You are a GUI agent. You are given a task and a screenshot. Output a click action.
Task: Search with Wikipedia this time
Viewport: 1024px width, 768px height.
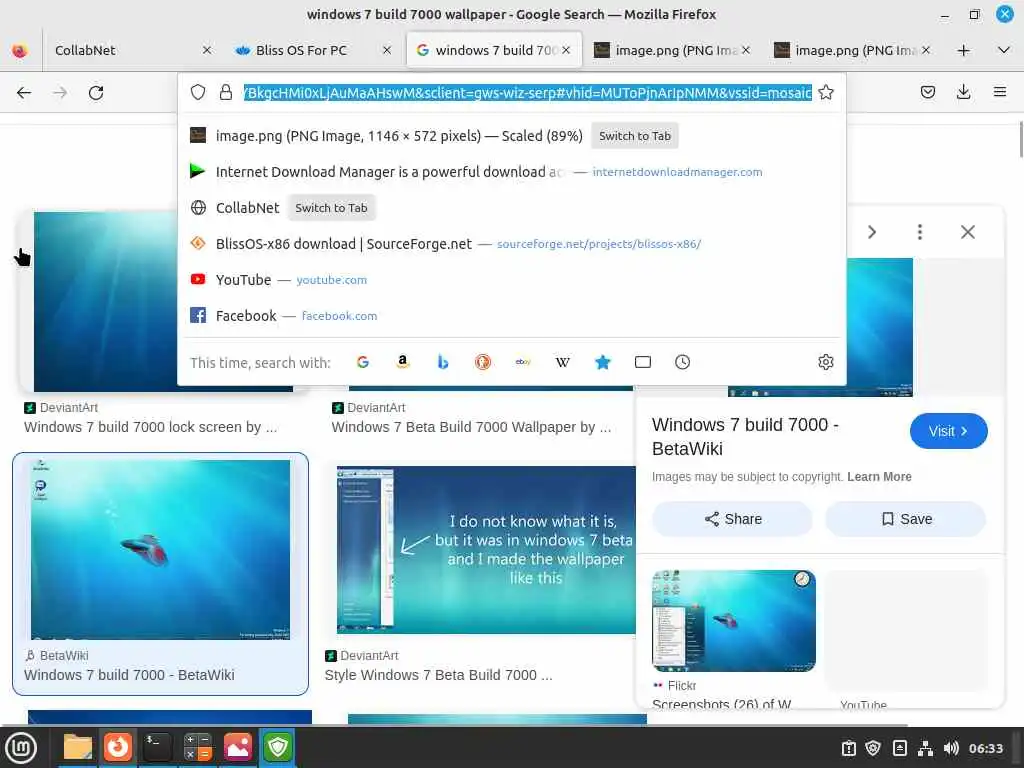562,362
